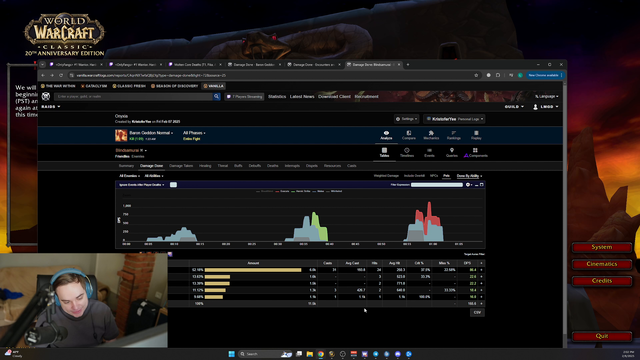Switch to the Summary tab
This screenshot has width=640, height=360.
(126, 166)
